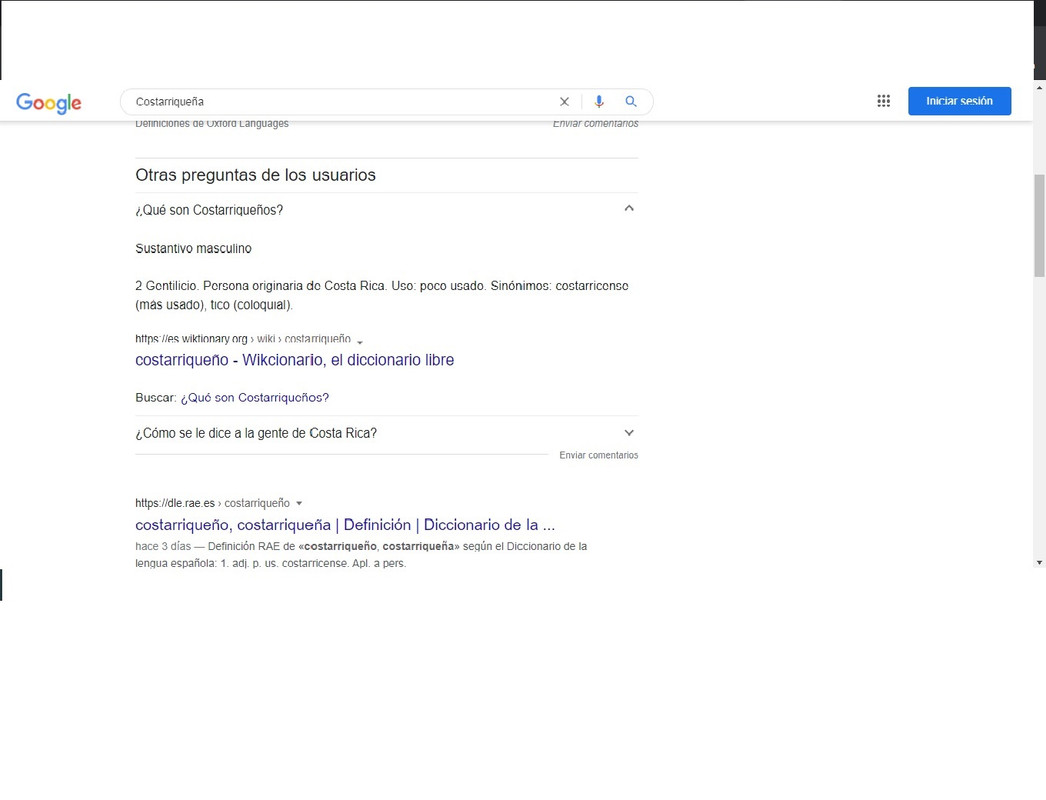The height and width of the screenshot is (800, 1046).
Task: Click the scrollbar down arrow
Action: tap(1039, 562)
